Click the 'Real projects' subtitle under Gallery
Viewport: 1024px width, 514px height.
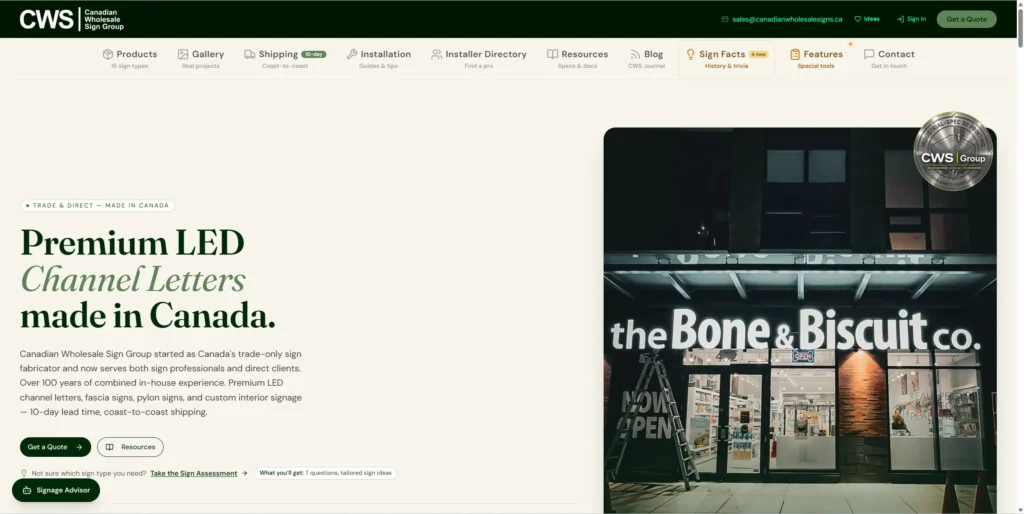(200, 66)
